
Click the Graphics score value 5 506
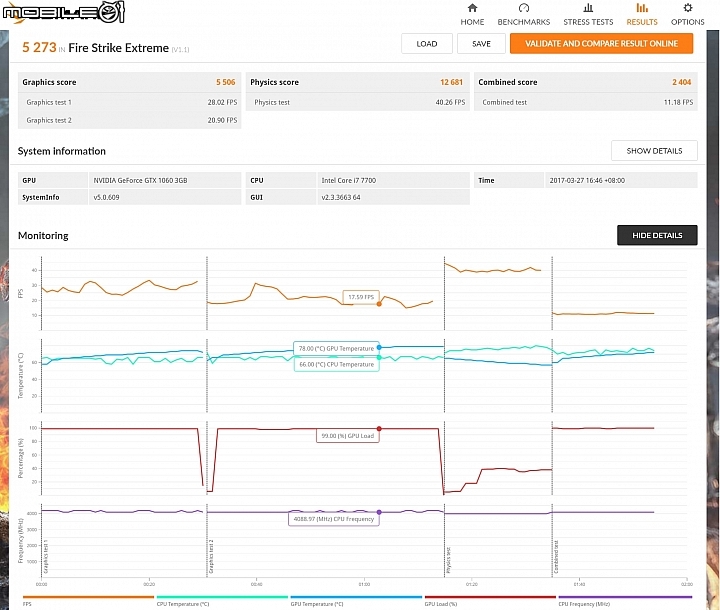225,82
